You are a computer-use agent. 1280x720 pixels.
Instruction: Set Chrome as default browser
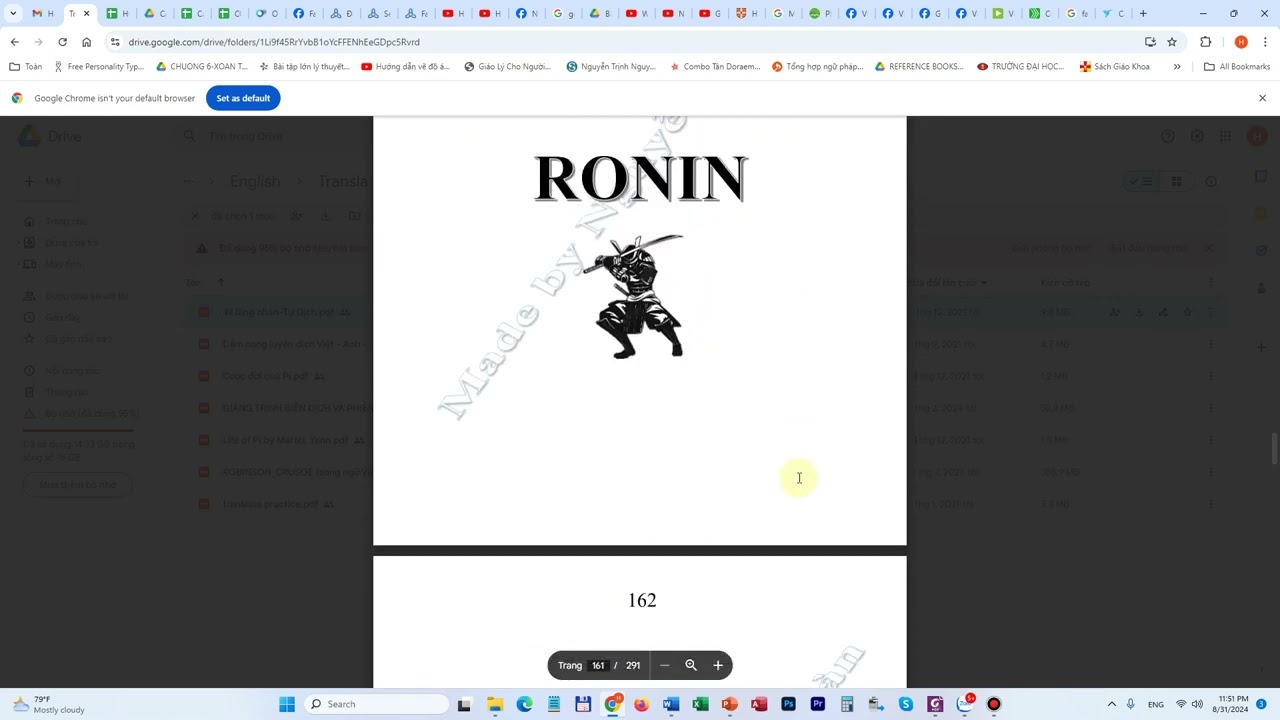[x=243, y=98]
